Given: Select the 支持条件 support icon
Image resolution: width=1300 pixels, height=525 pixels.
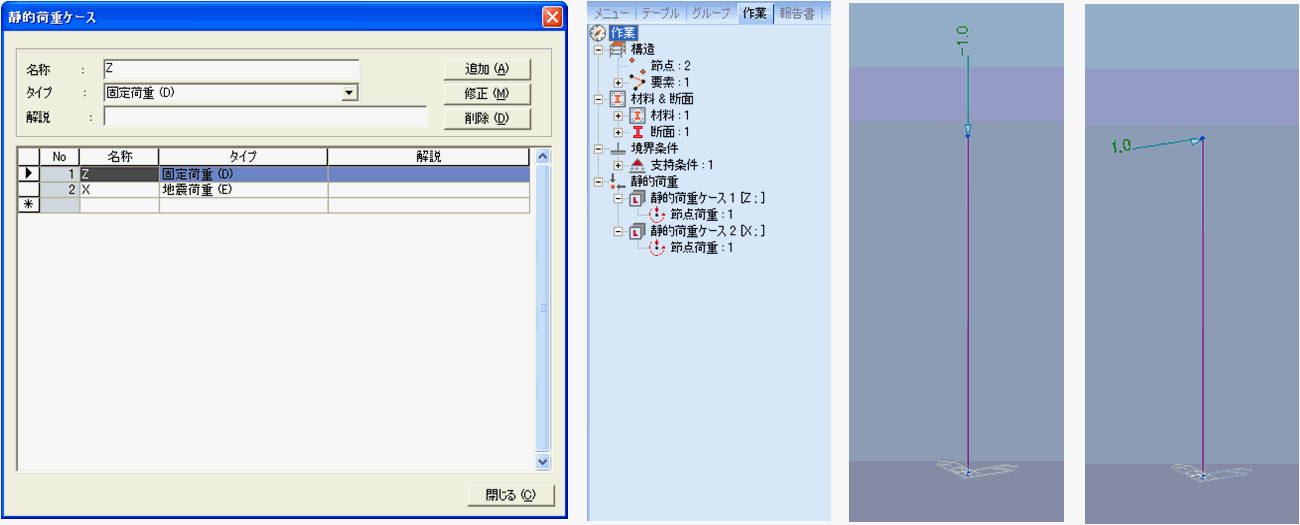Looking at the screenshot, I should 636,165.
